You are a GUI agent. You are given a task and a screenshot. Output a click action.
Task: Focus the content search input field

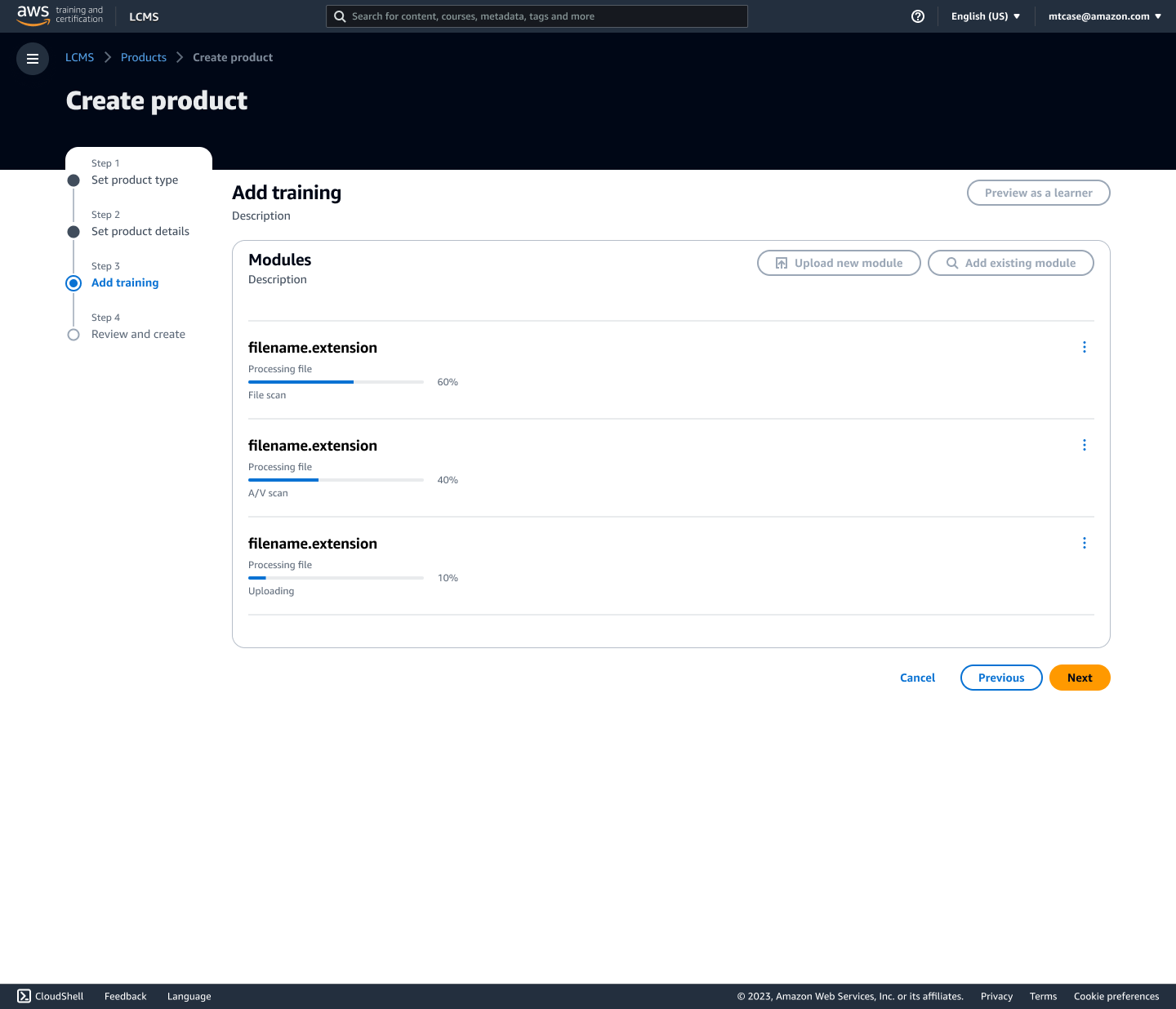[x=537, y=16]
